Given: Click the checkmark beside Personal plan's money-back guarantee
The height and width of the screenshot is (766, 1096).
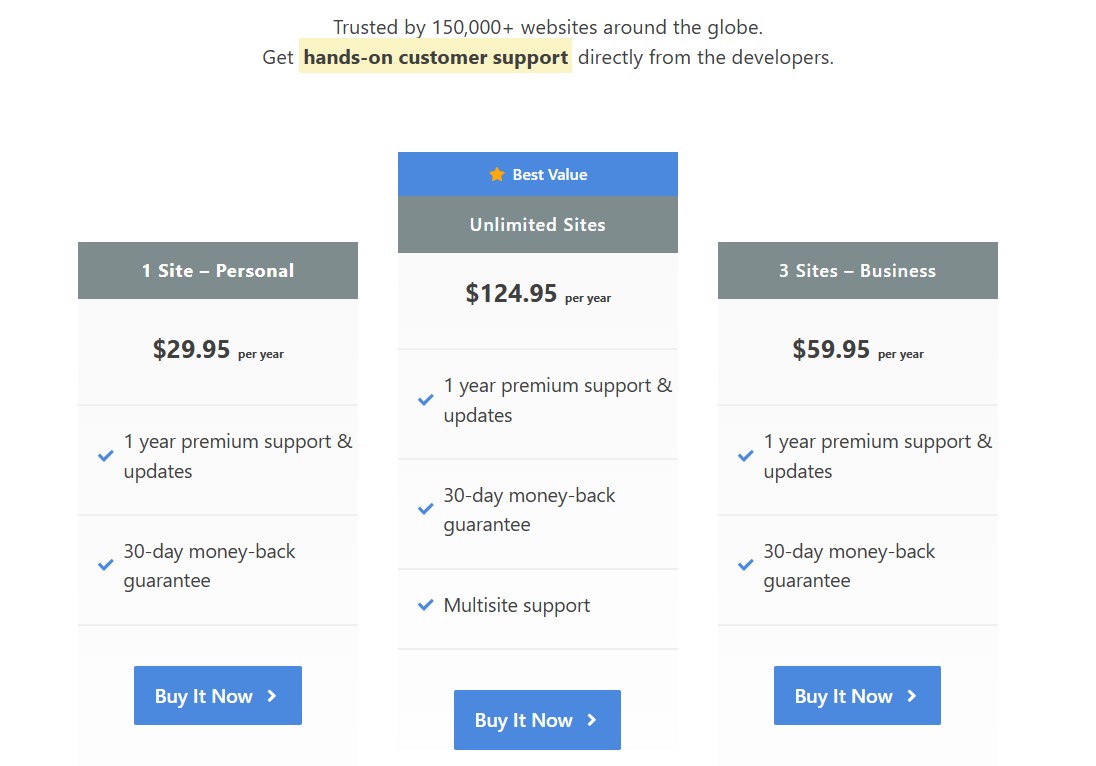Looking at the screenshot, I should 105,565.
